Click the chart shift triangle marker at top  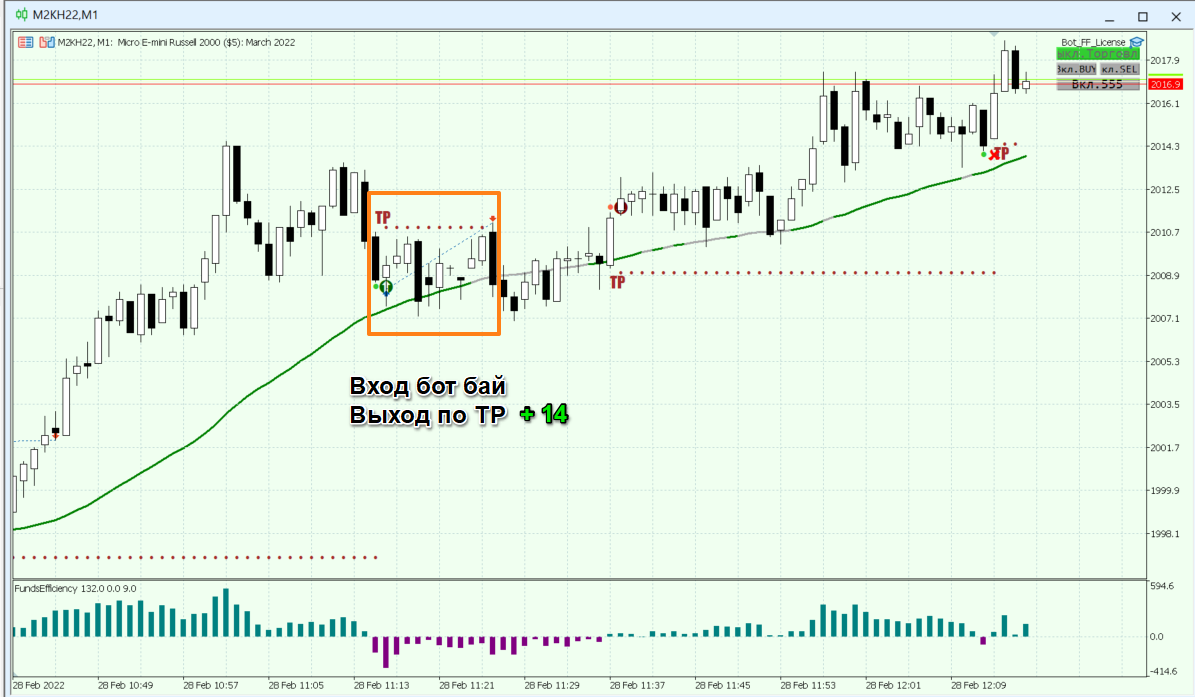pos(994,34)
